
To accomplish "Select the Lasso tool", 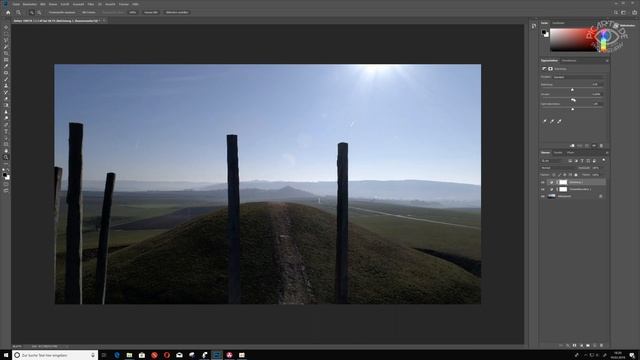I will pos(6,40).
